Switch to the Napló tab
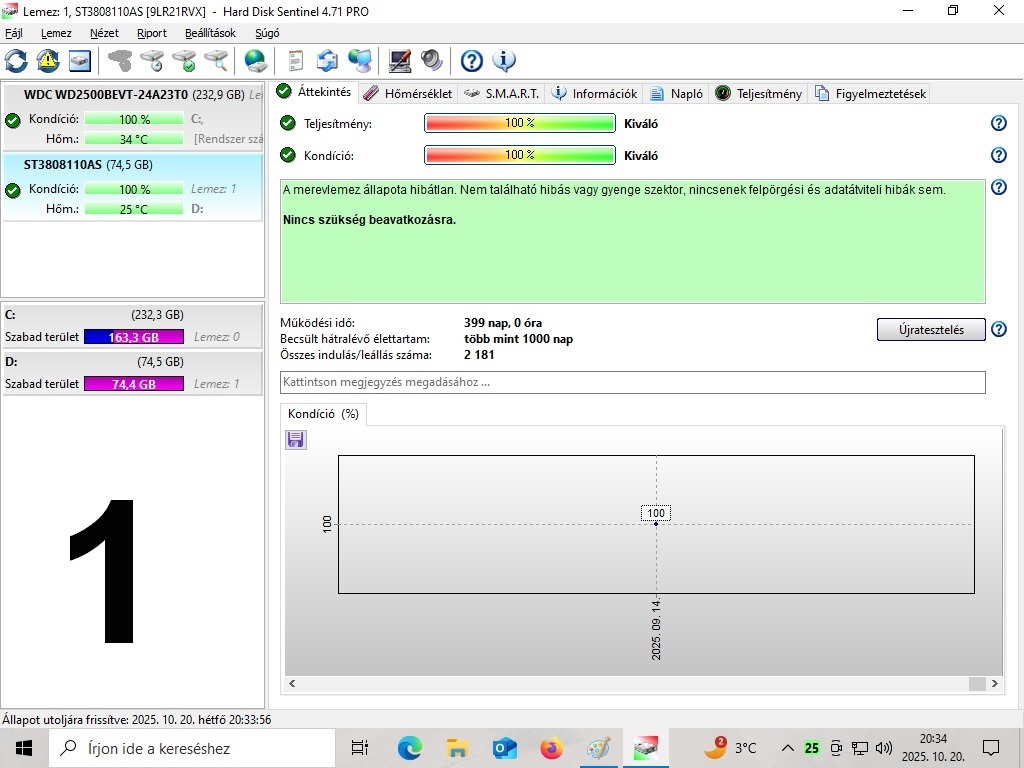Image resolution: width=1024 pixels, height=768 pixels. tap(677, 93)
